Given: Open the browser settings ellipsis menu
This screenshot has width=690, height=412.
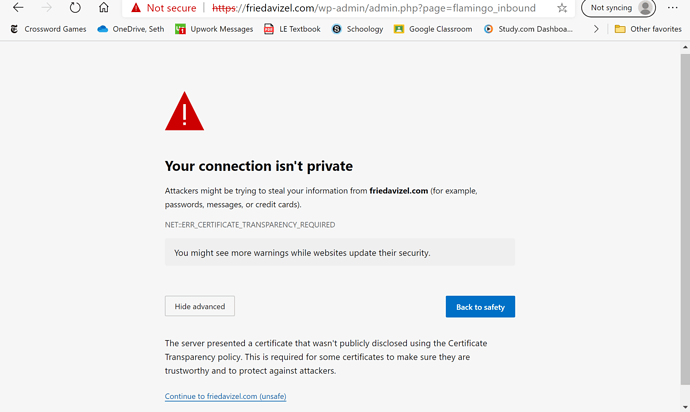Looking at the screenshot, I should [672, 8].
